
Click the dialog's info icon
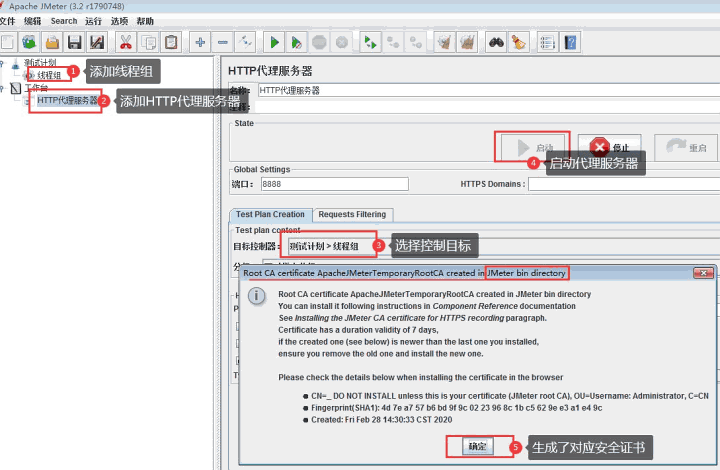[256, 296]
